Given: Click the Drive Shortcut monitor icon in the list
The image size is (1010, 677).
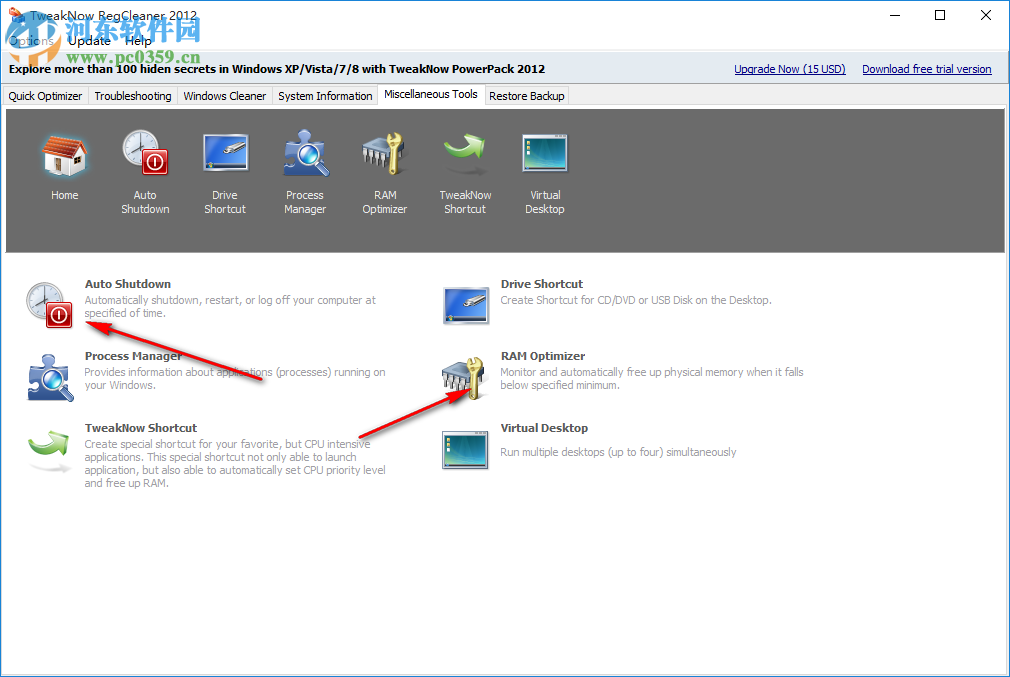Looking at the screenshot, I should tap(464, 305).
